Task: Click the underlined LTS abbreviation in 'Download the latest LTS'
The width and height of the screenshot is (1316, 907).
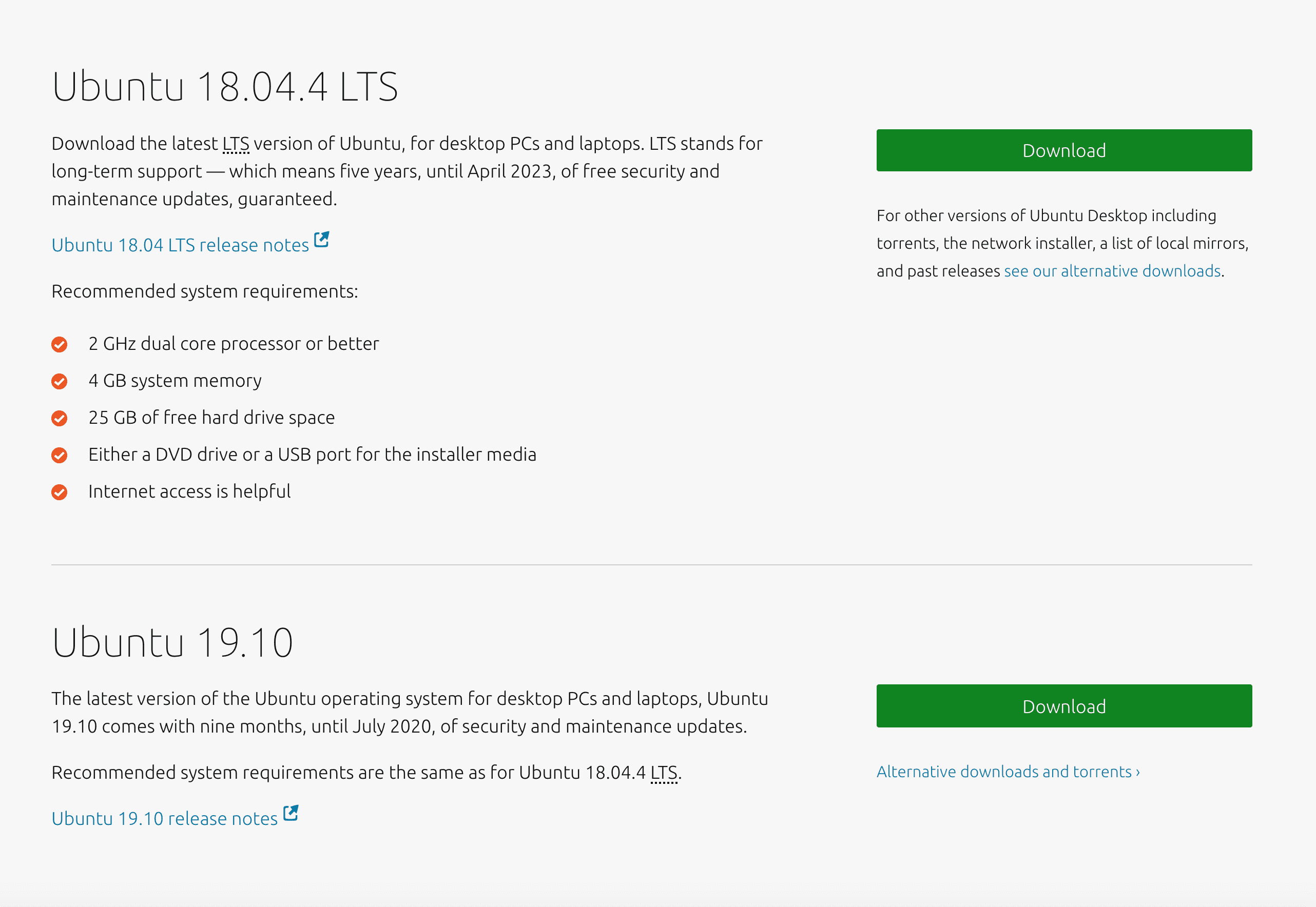Action: 236,144
